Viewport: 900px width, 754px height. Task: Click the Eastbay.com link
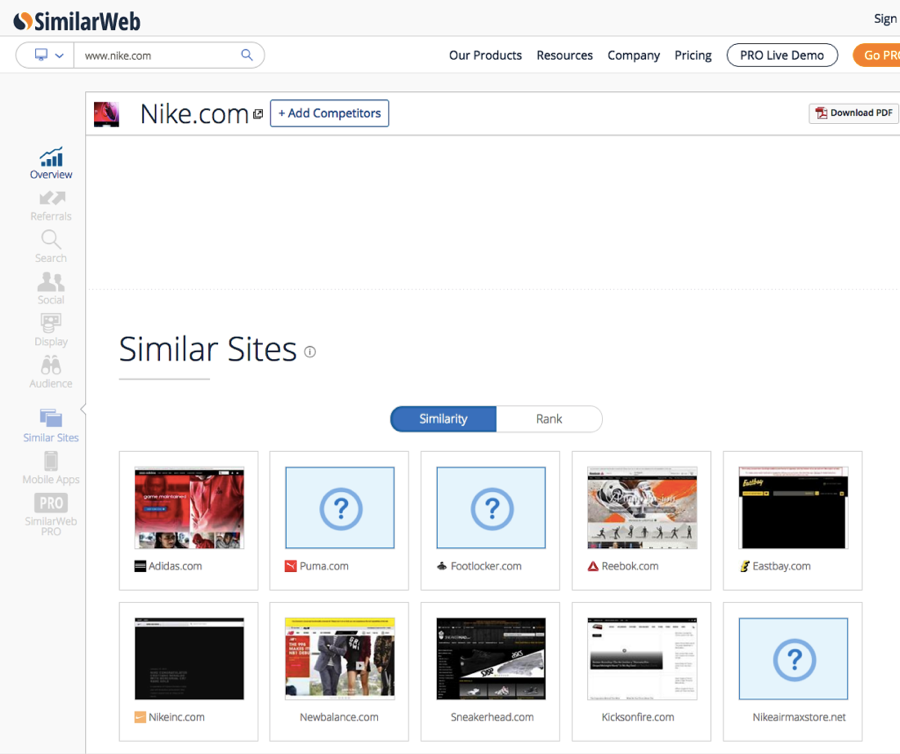[x=782, y=566]
